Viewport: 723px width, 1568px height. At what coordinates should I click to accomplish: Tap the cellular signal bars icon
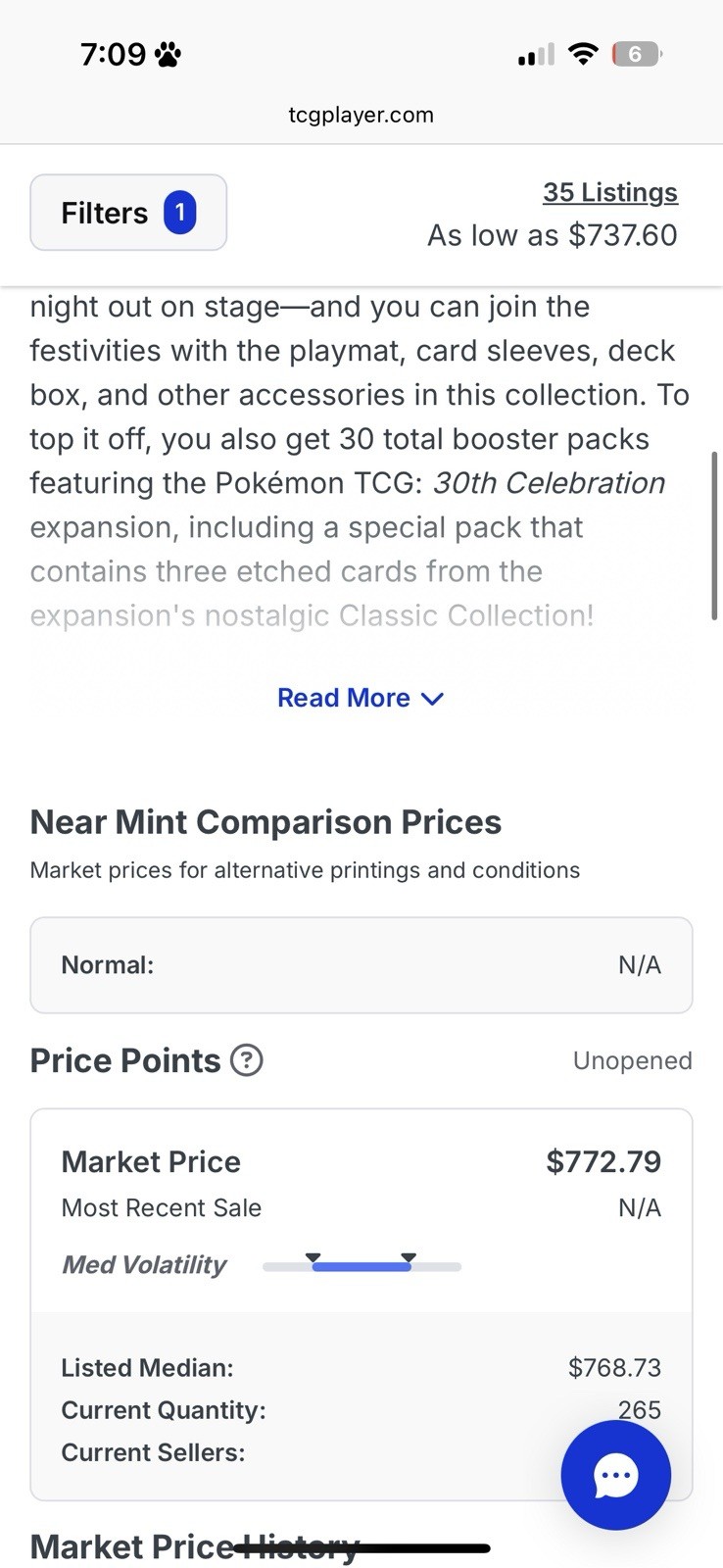point(536,55)
